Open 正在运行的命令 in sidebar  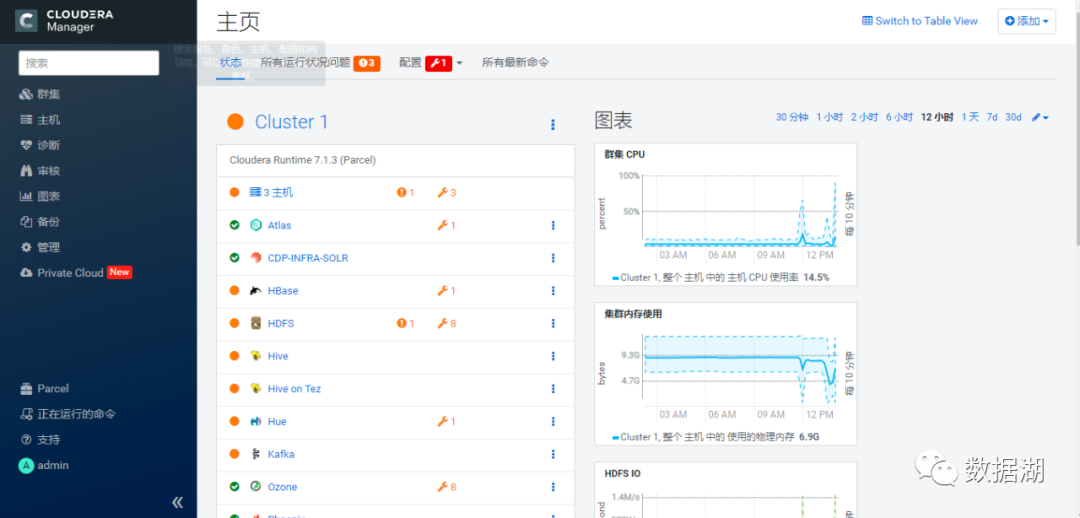(68, 414)
